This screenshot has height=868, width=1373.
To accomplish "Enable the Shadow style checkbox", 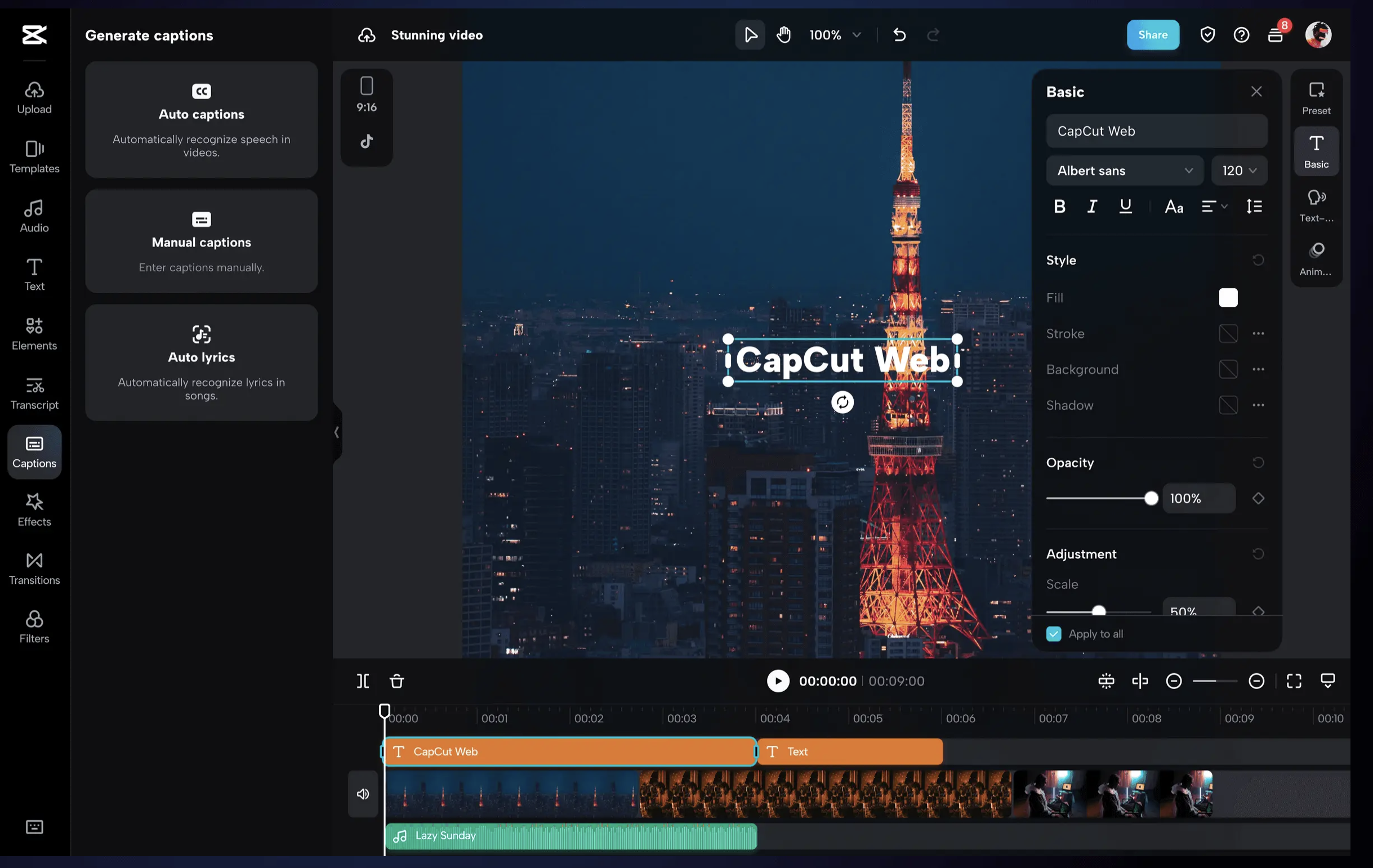I will coord(1228,405).
